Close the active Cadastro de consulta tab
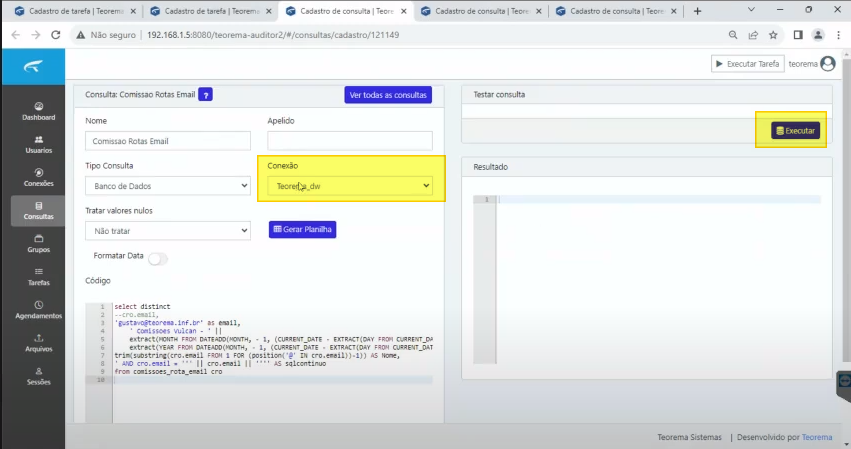Image resolution: width=851 pixels, height=449 pixels. pos(403,11)
